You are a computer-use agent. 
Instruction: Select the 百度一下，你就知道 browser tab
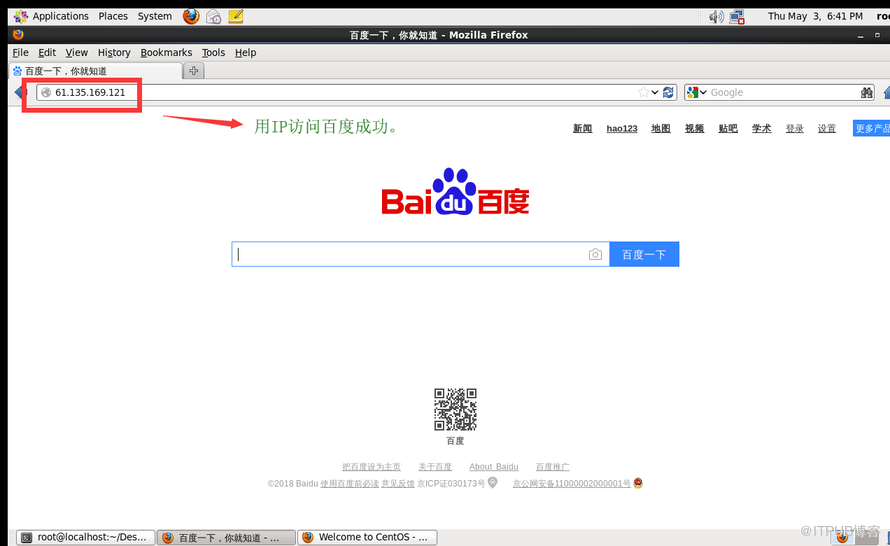tap(95, 71)
